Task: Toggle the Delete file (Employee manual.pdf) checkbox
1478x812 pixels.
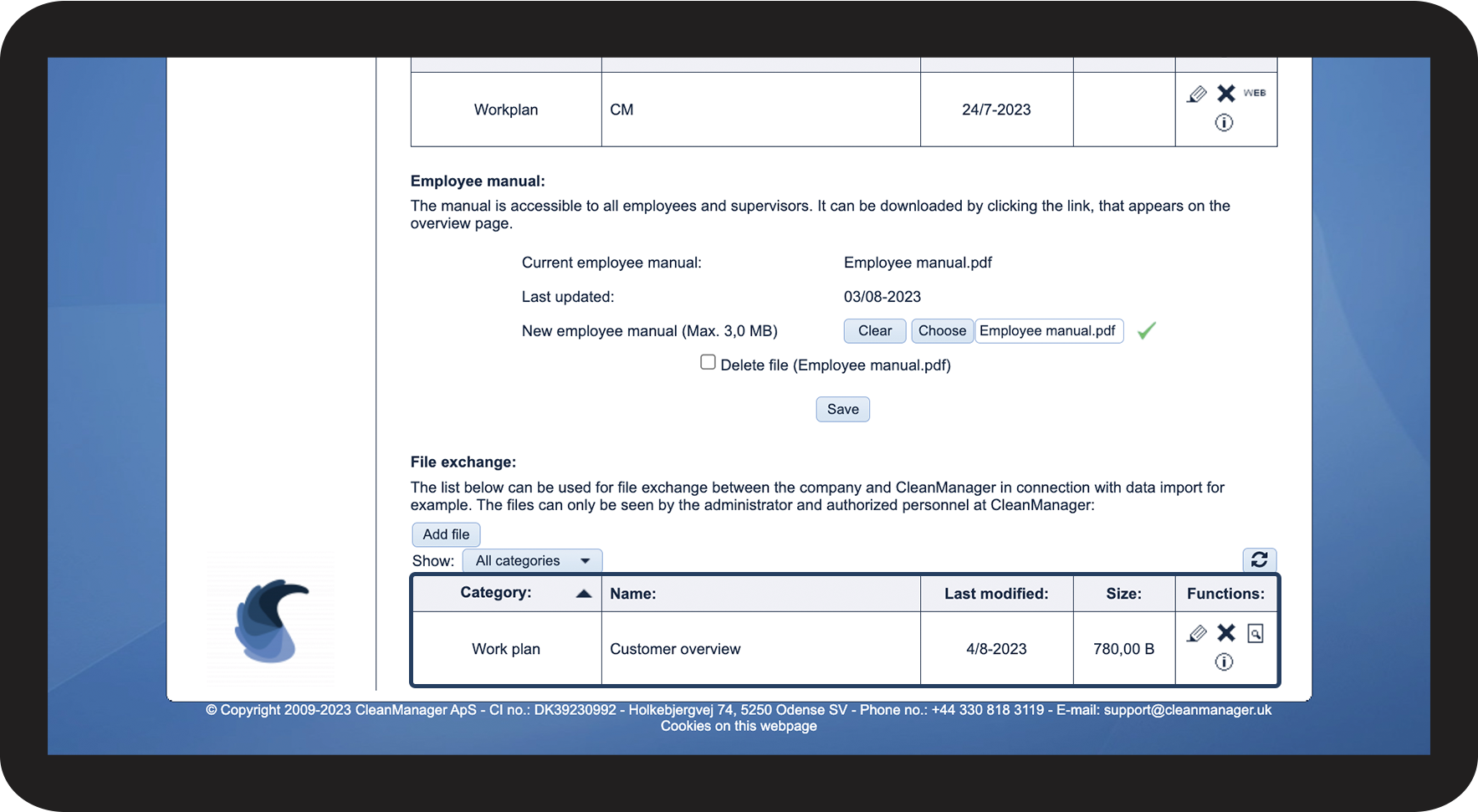Action: [708, 362]
